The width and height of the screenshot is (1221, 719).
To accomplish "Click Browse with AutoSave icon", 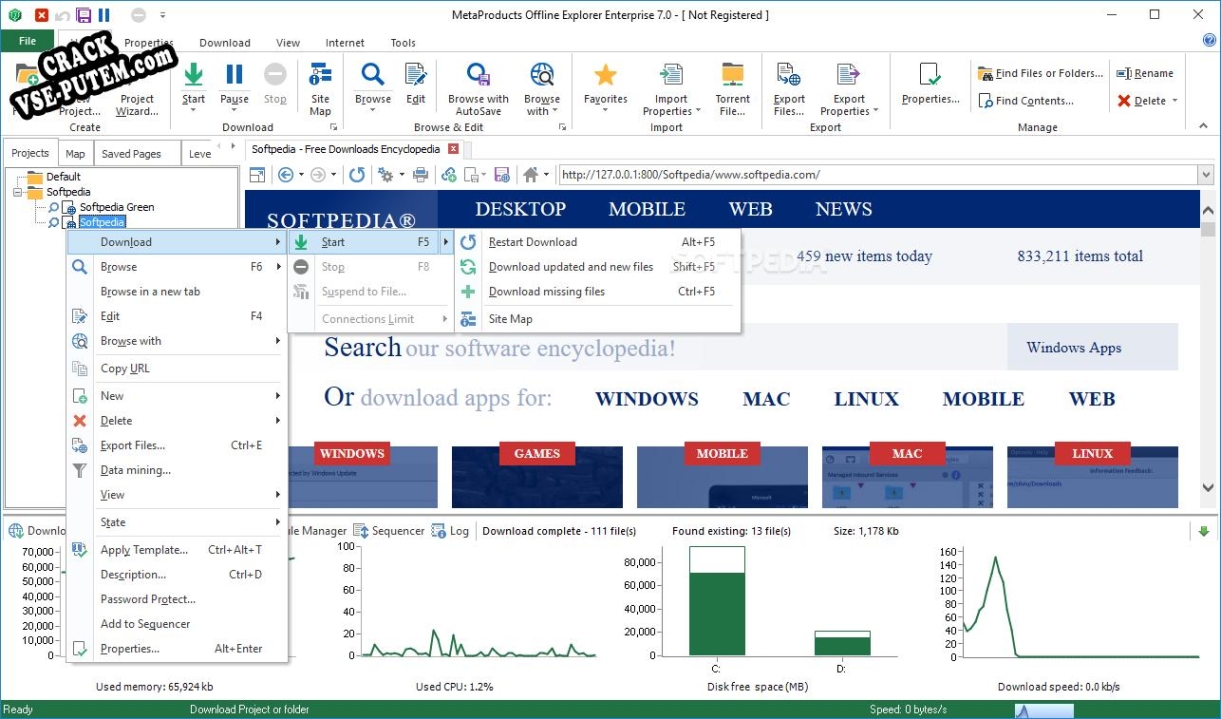I will tap(478, 76).
